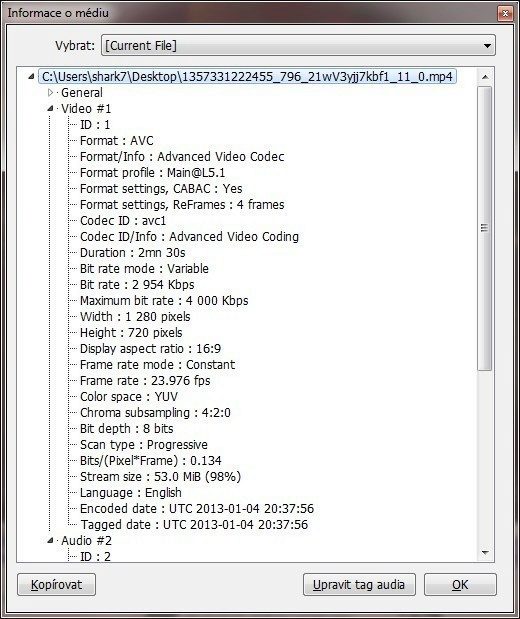Select the Display aspect ratio 16:9 row

coord(150,349)
